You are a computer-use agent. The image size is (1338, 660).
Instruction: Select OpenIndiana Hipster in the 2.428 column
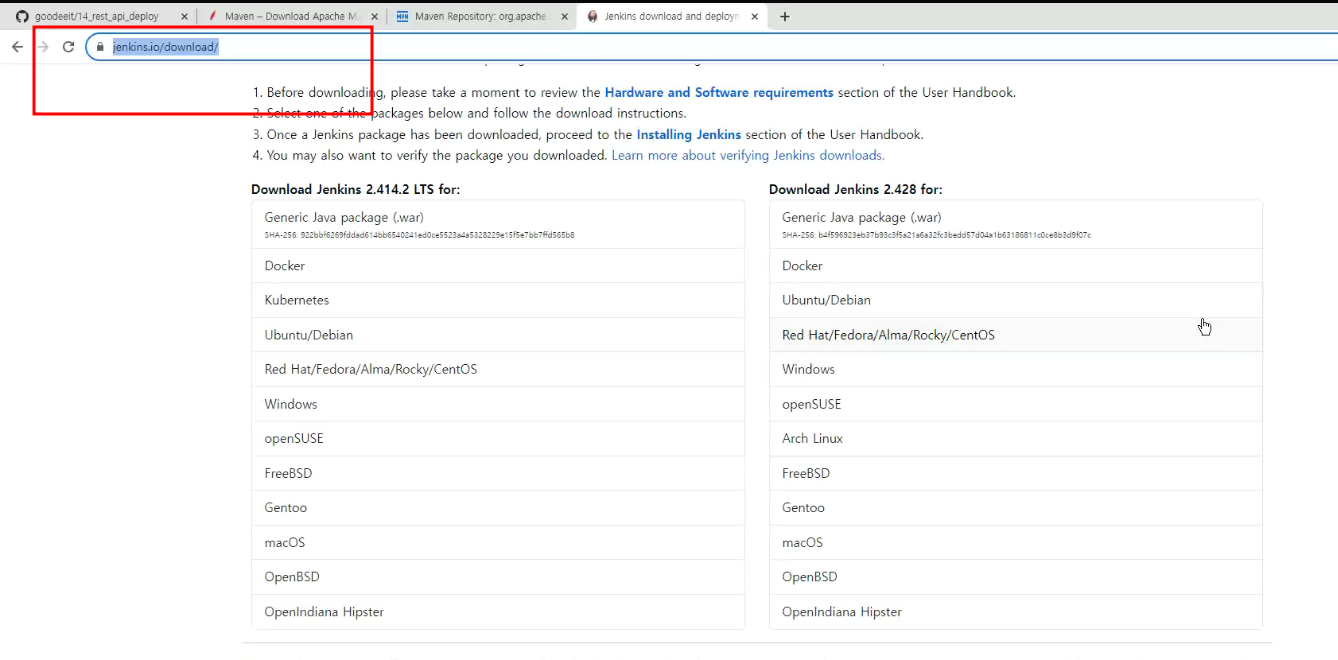tap(1016, 612)
